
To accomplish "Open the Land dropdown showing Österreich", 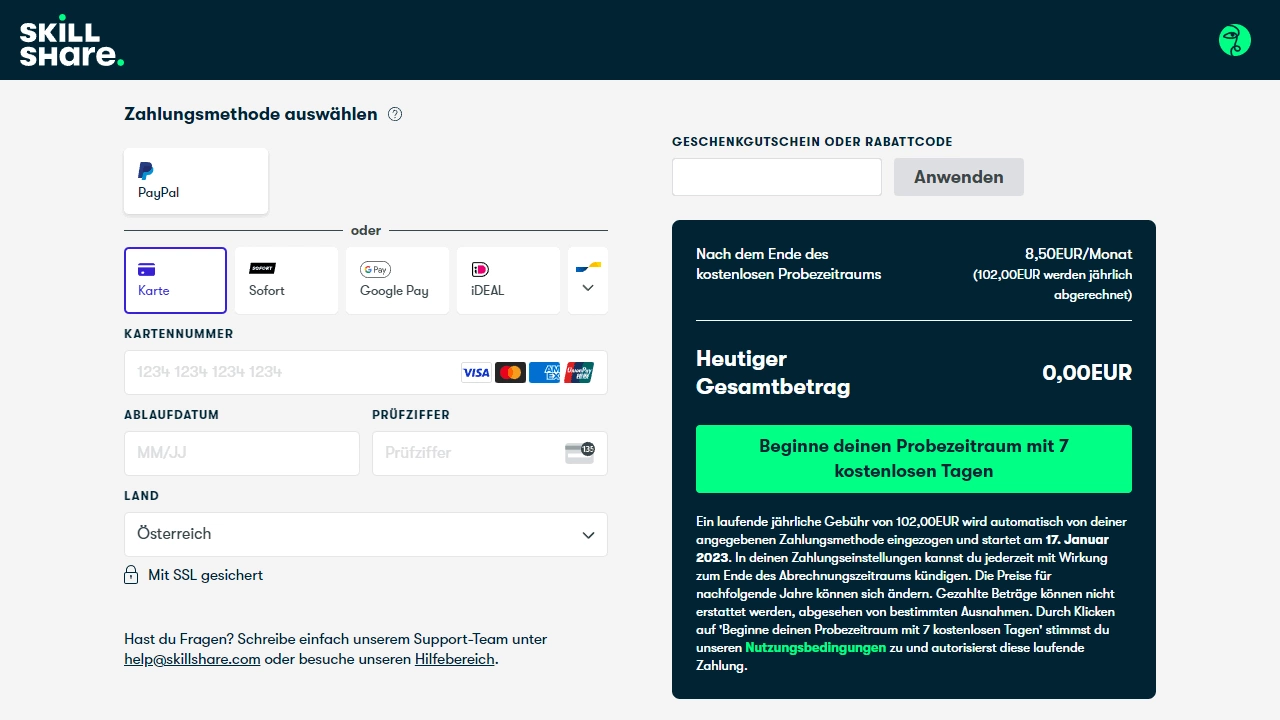I will tap(366, 534).
